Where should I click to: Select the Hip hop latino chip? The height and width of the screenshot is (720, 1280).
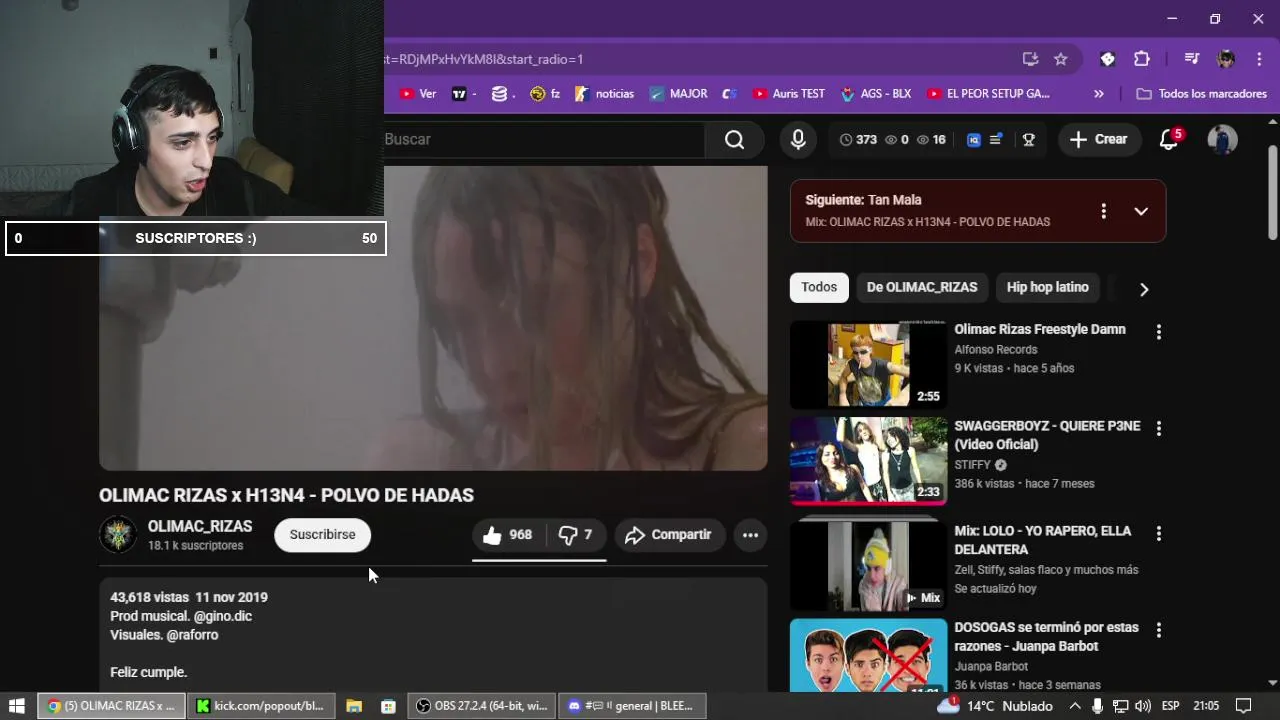(1047, 287)
